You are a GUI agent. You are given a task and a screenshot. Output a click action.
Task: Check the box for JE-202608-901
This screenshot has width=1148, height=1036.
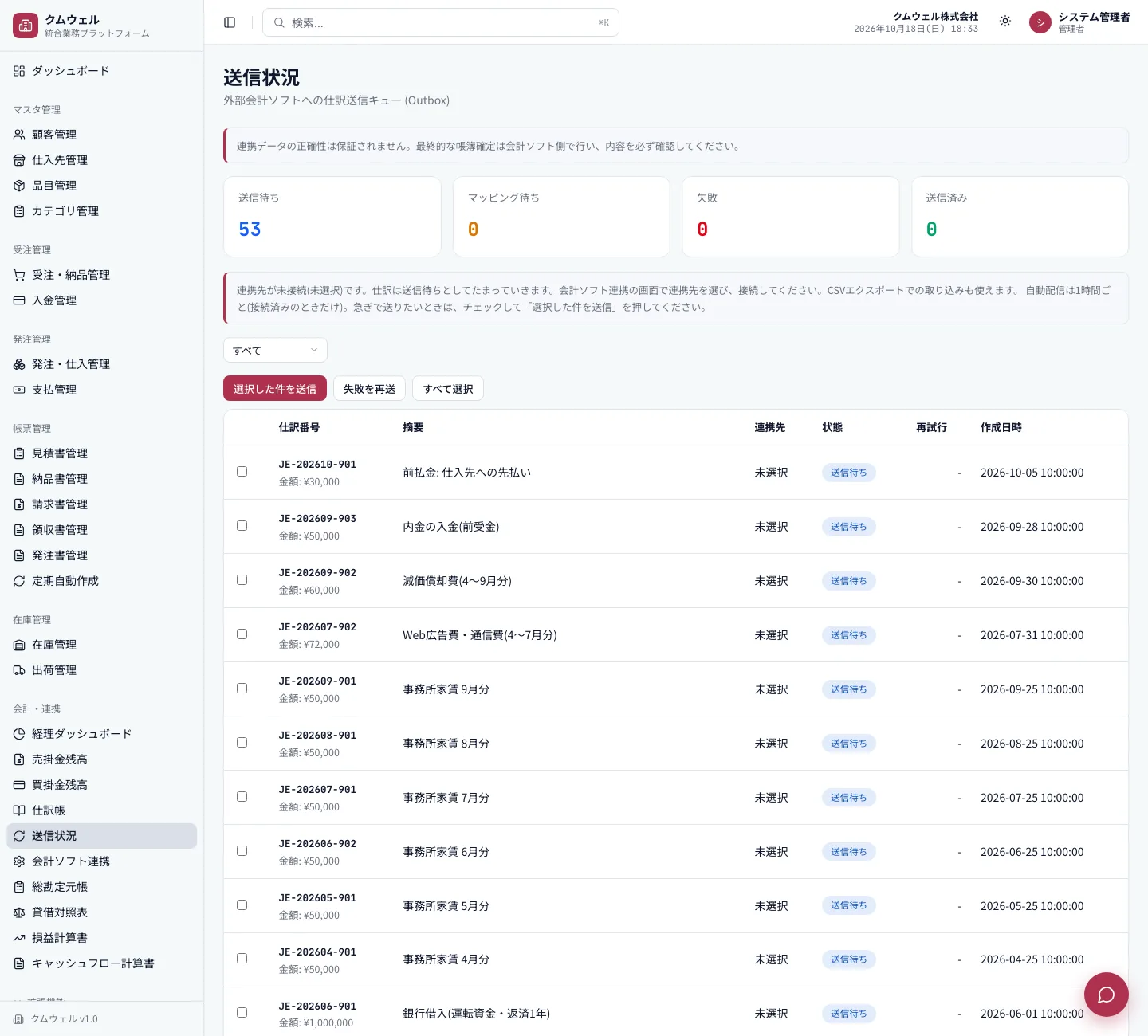pos(242,743)
